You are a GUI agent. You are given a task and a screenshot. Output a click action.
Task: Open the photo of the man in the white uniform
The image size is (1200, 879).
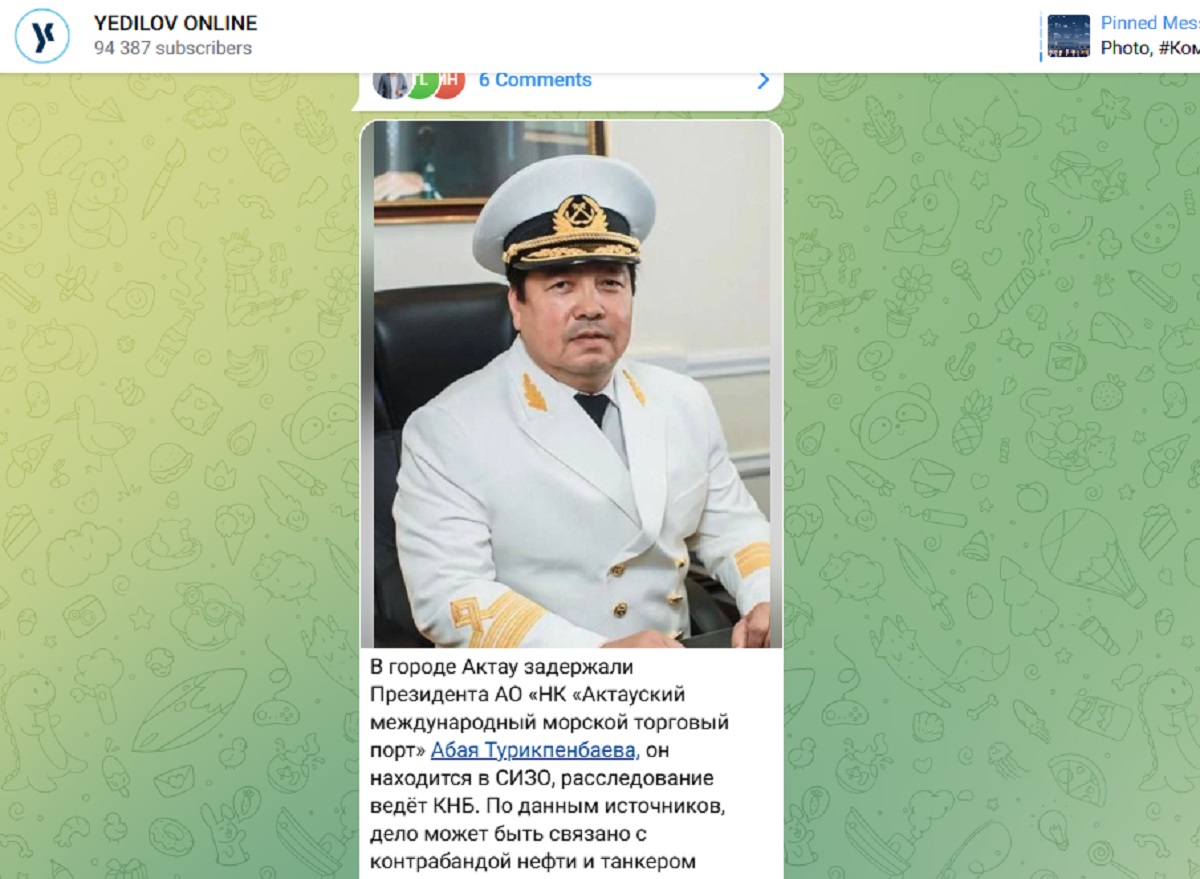tap(571, 384)
